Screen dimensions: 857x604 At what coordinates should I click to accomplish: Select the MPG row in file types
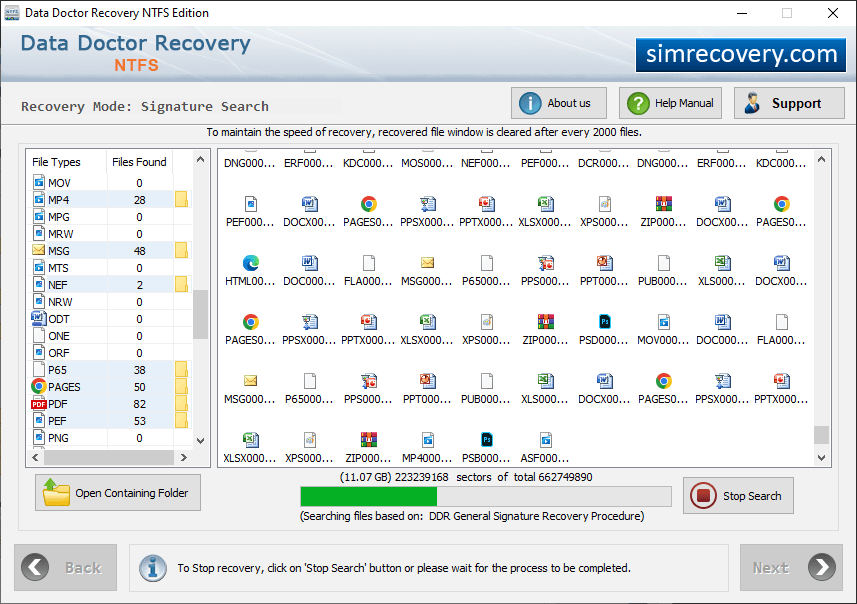tap(109, 217)
